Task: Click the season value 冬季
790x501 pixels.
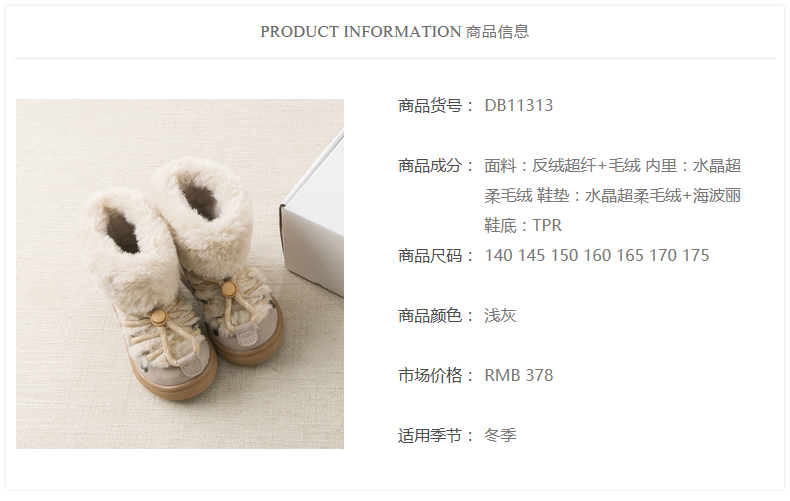Action: pos(500,435)
